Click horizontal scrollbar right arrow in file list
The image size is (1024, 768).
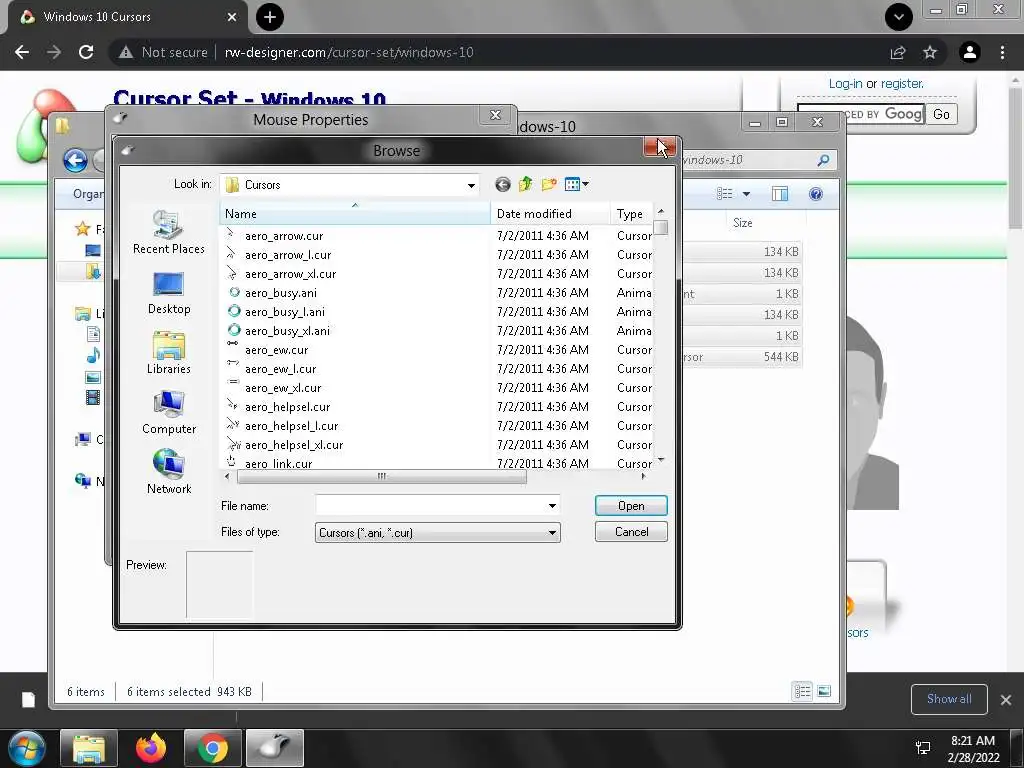point(644,476)
